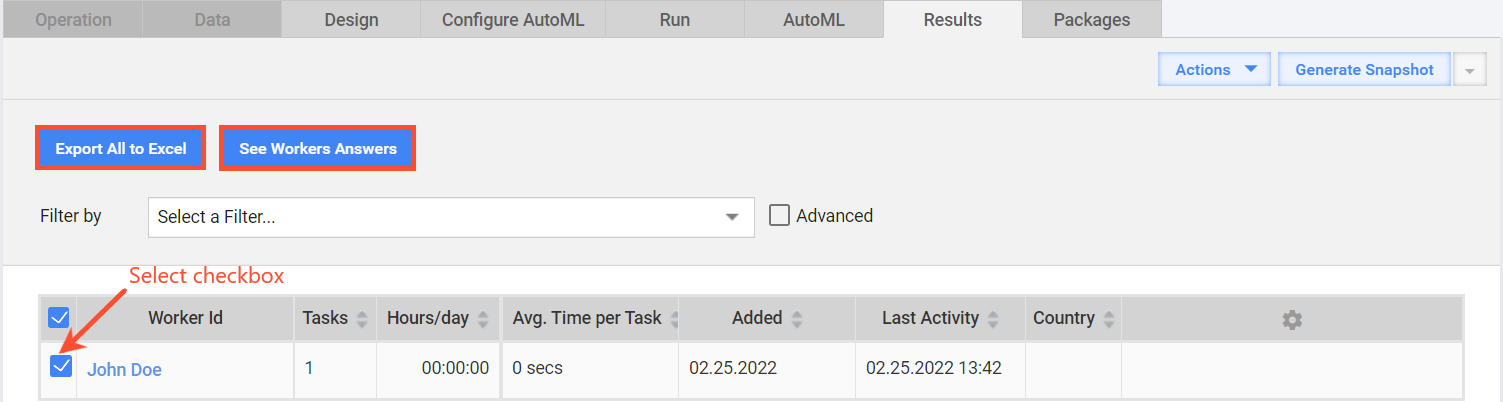Open the John Doe worker link
Viewport: 1503px width, 402px height.
click(x=124, y=369)
